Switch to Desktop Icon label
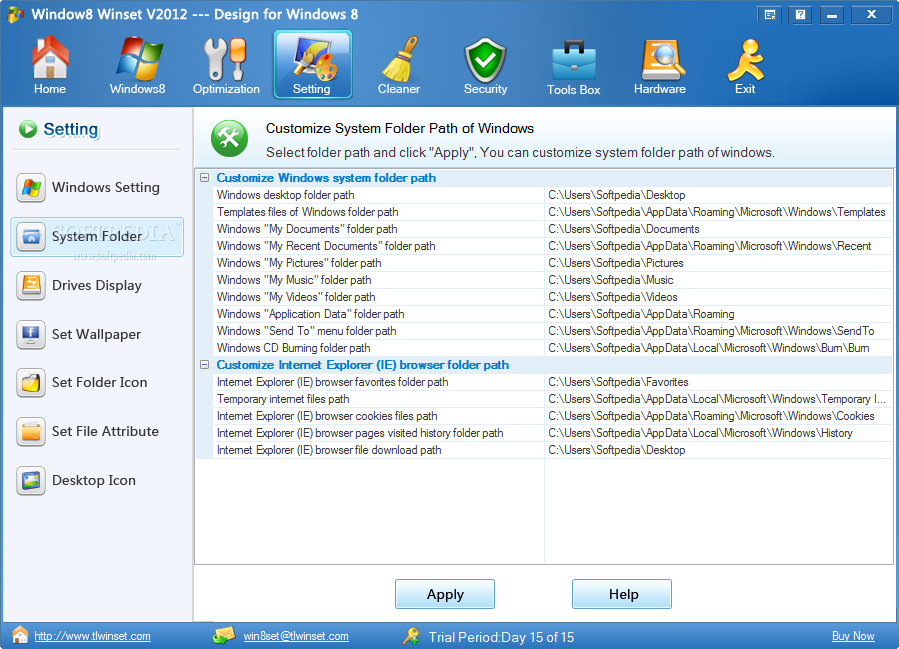Image resolution: width=899 pixels, height=649 pixels. click(94, 480)
